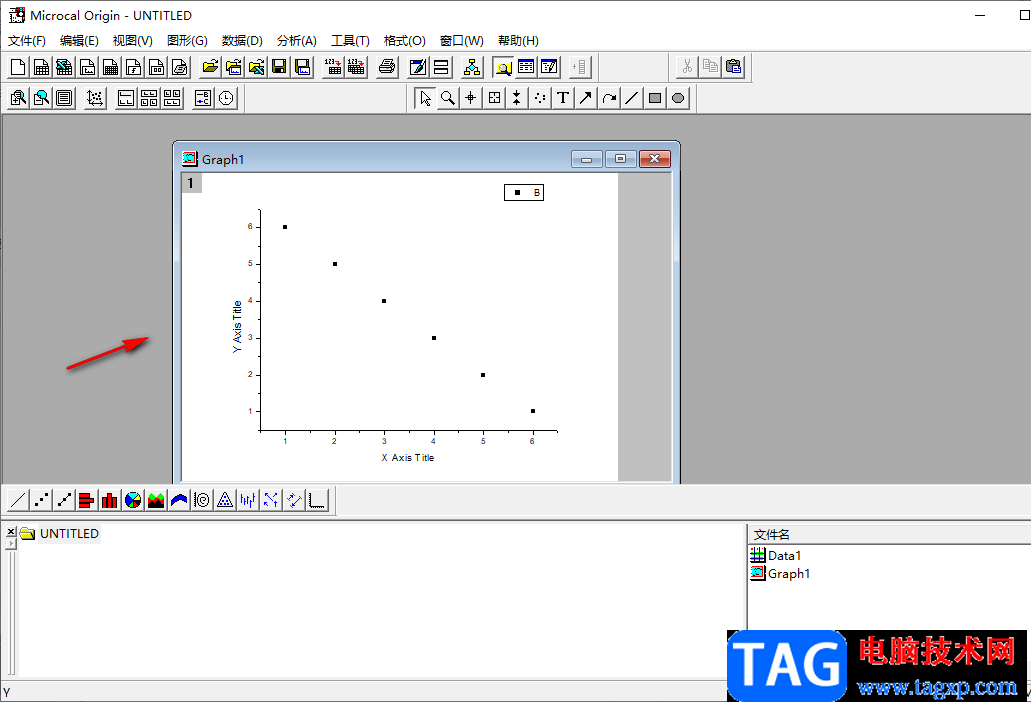Click the New Matrix icon
1031x702 pixels.
110,67
